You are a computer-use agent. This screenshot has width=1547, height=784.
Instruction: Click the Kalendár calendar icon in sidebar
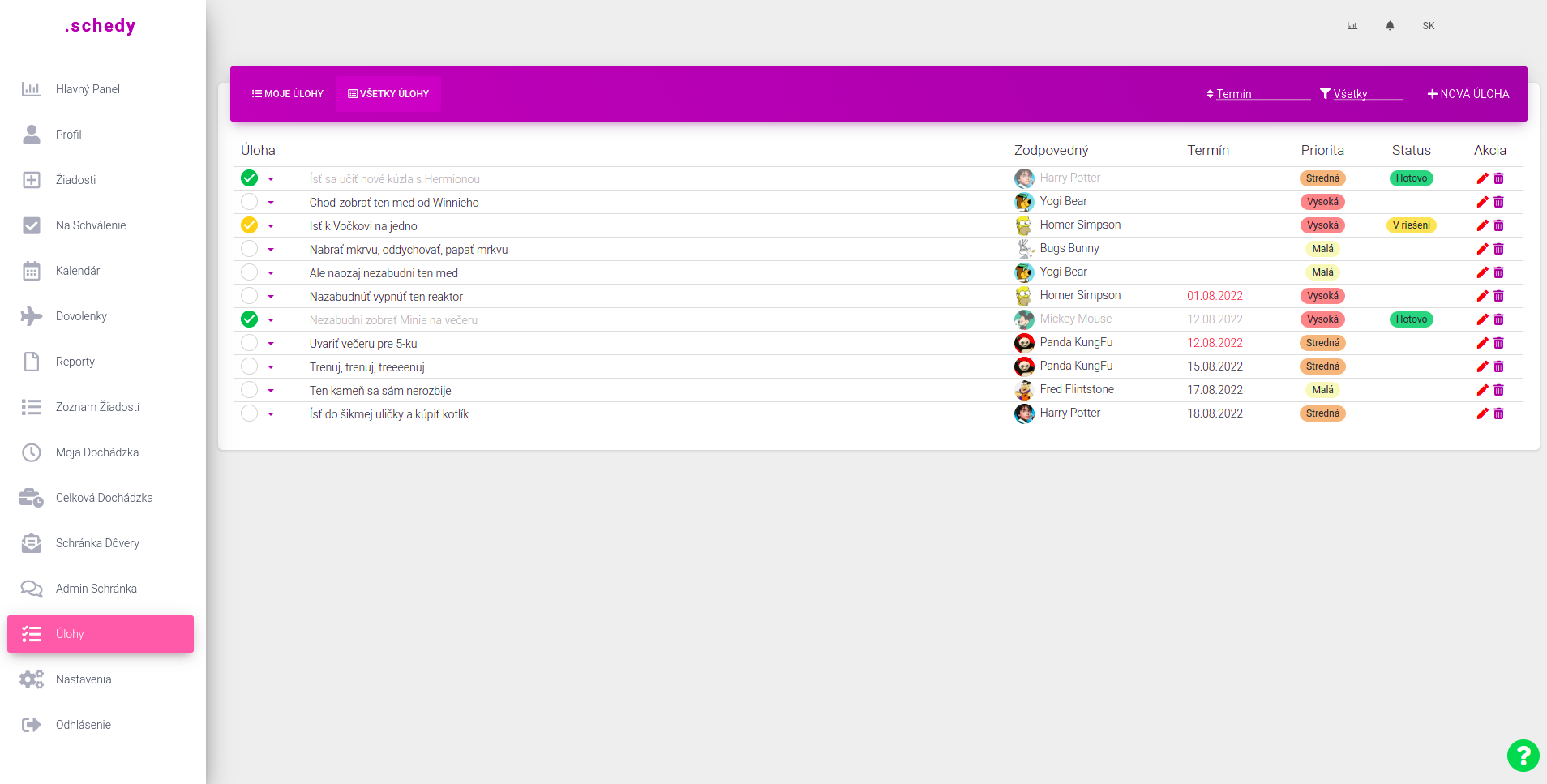32,271
